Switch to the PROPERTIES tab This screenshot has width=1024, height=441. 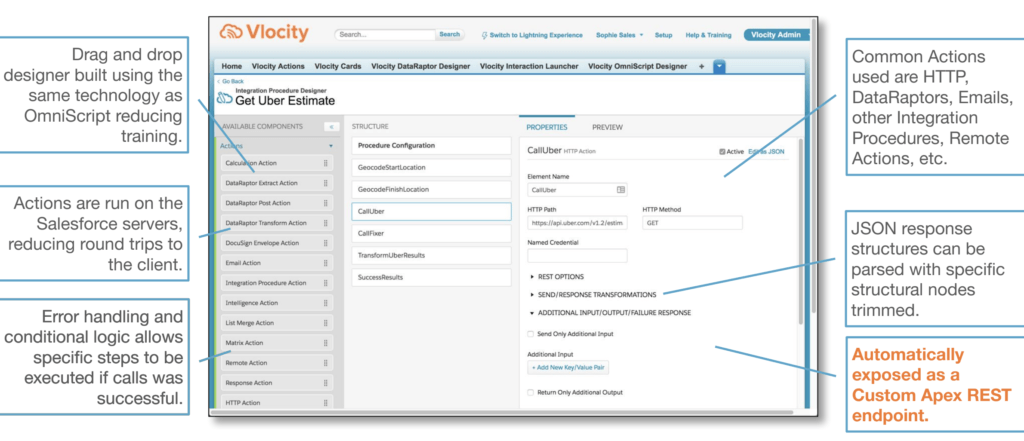click(x=547, y=127)
